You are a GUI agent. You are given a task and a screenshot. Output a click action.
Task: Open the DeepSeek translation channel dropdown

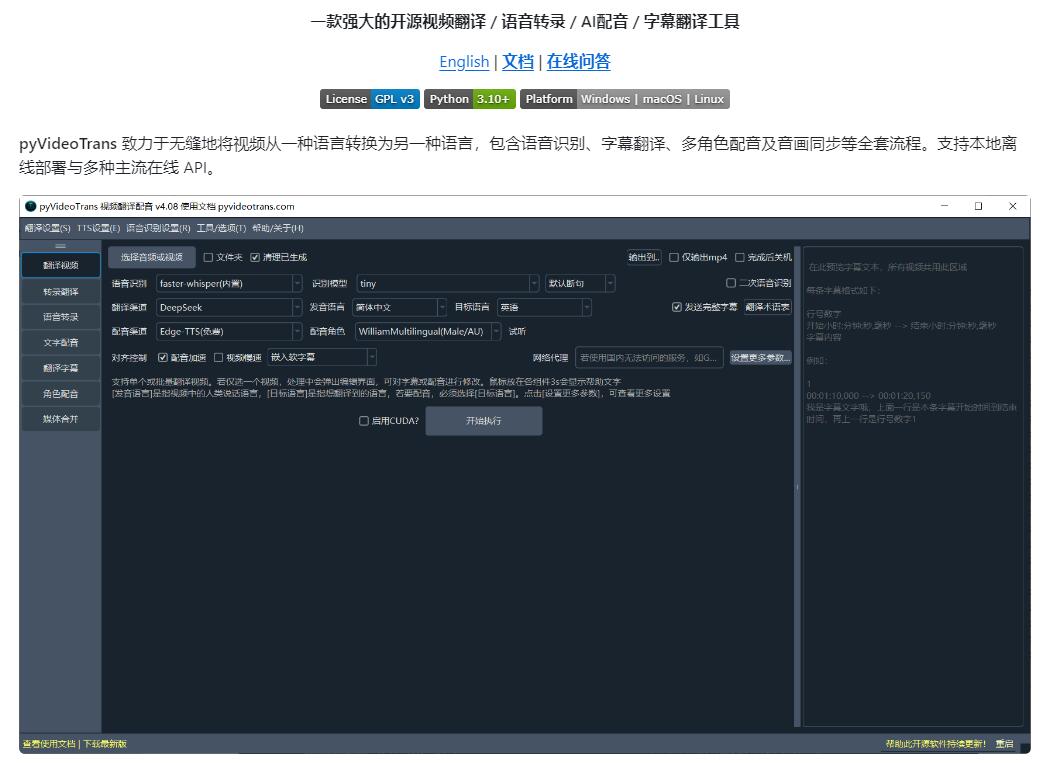coord(229,308)
